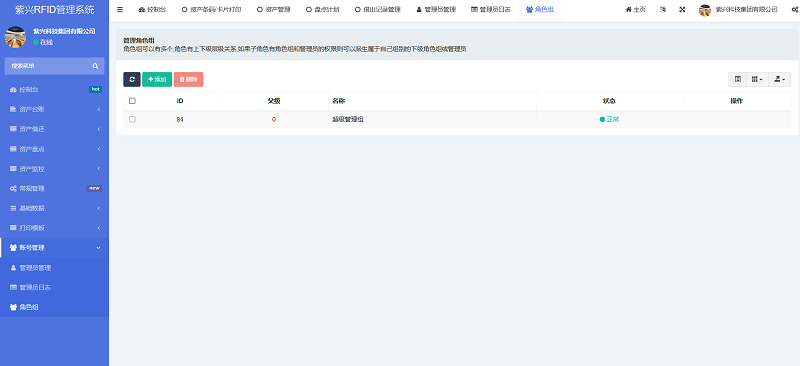The image size is (800, 366).
Task: Check the checkbox for row ID 84
Action: (x=132, y=119)
